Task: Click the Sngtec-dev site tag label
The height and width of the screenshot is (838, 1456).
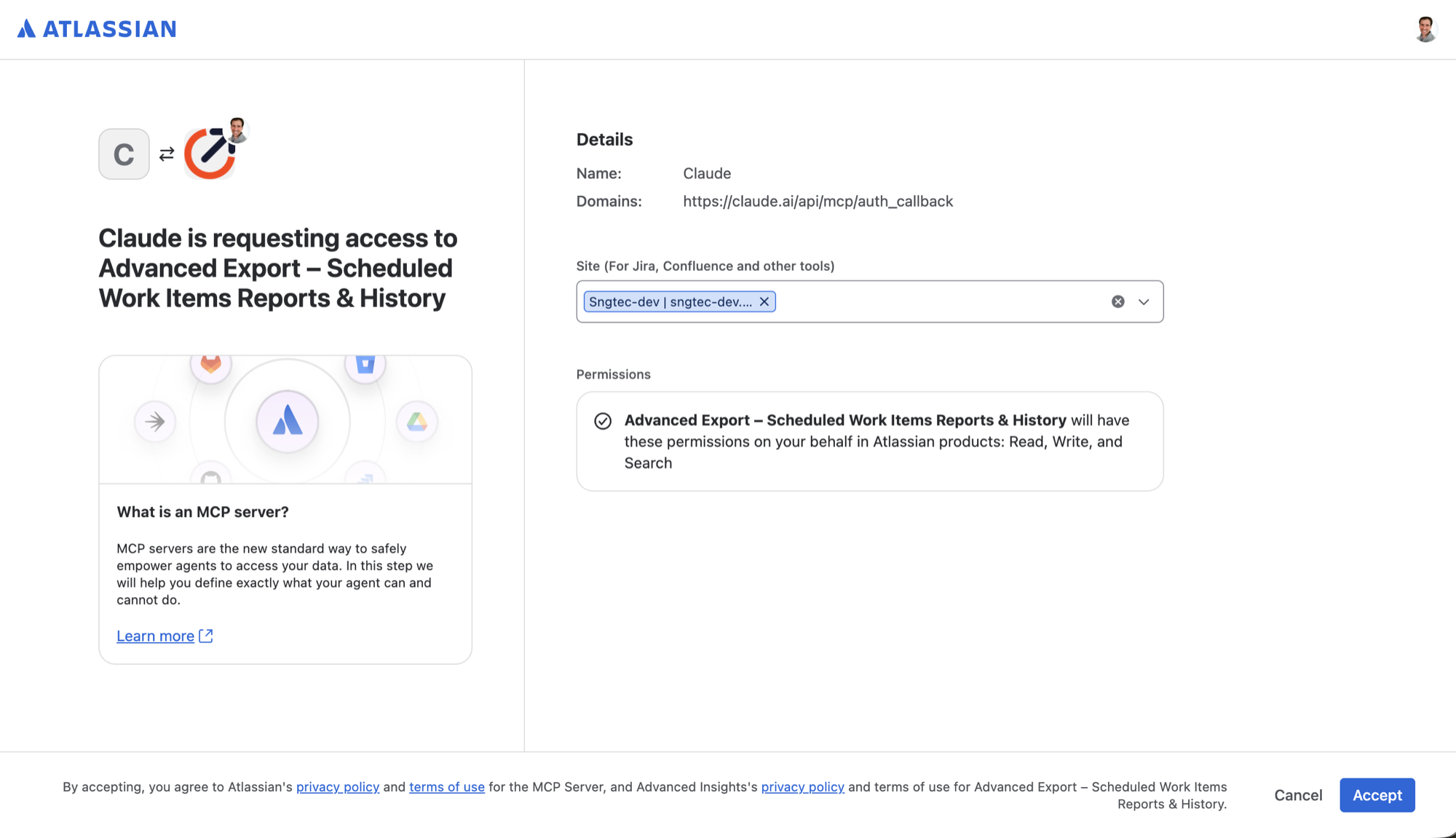Action: click(670, 301)
